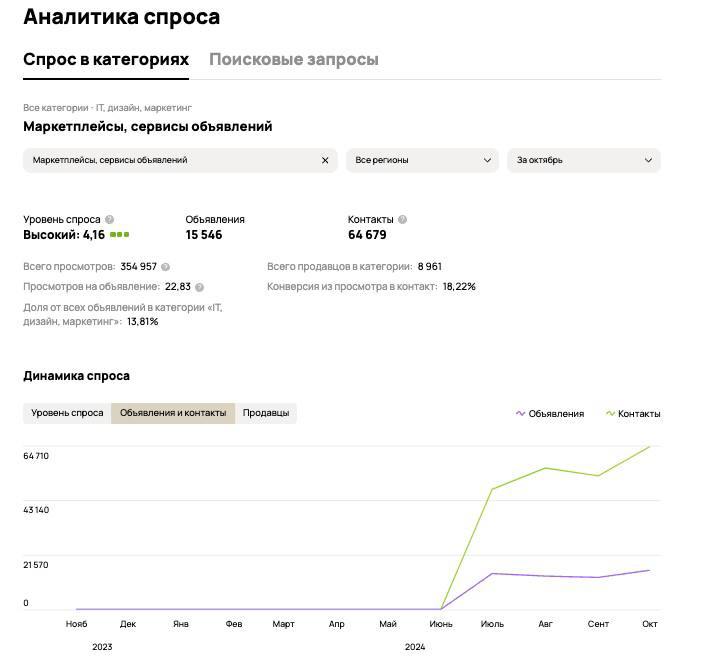
Task: Click the Окт data point on chart
Action: point(649,447)
